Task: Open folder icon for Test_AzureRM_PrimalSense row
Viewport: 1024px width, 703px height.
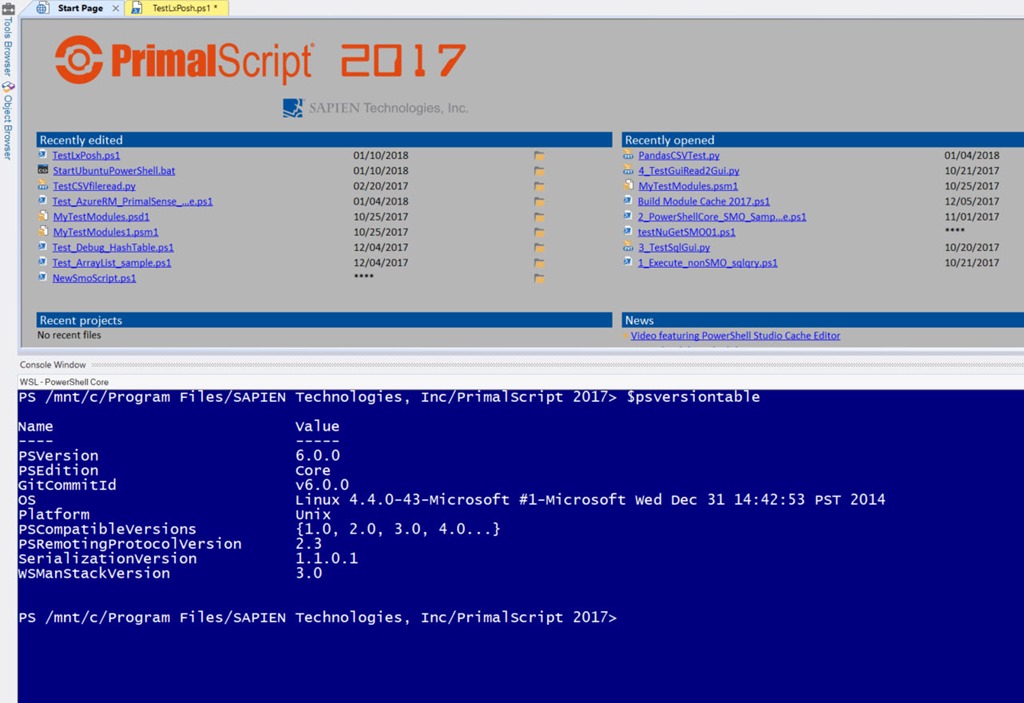Action: [539, 202]
